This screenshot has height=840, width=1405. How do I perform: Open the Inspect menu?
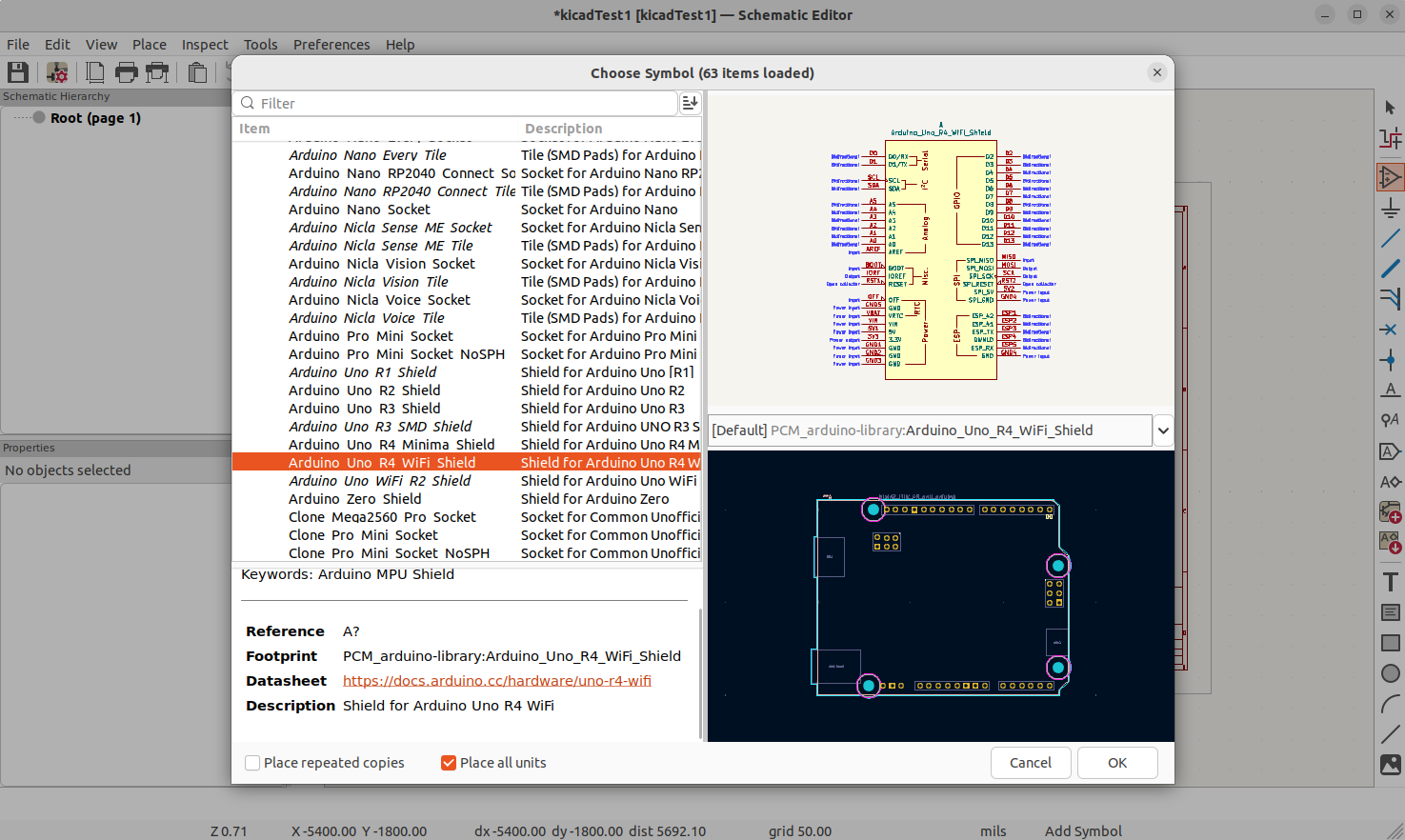[205, 45]
